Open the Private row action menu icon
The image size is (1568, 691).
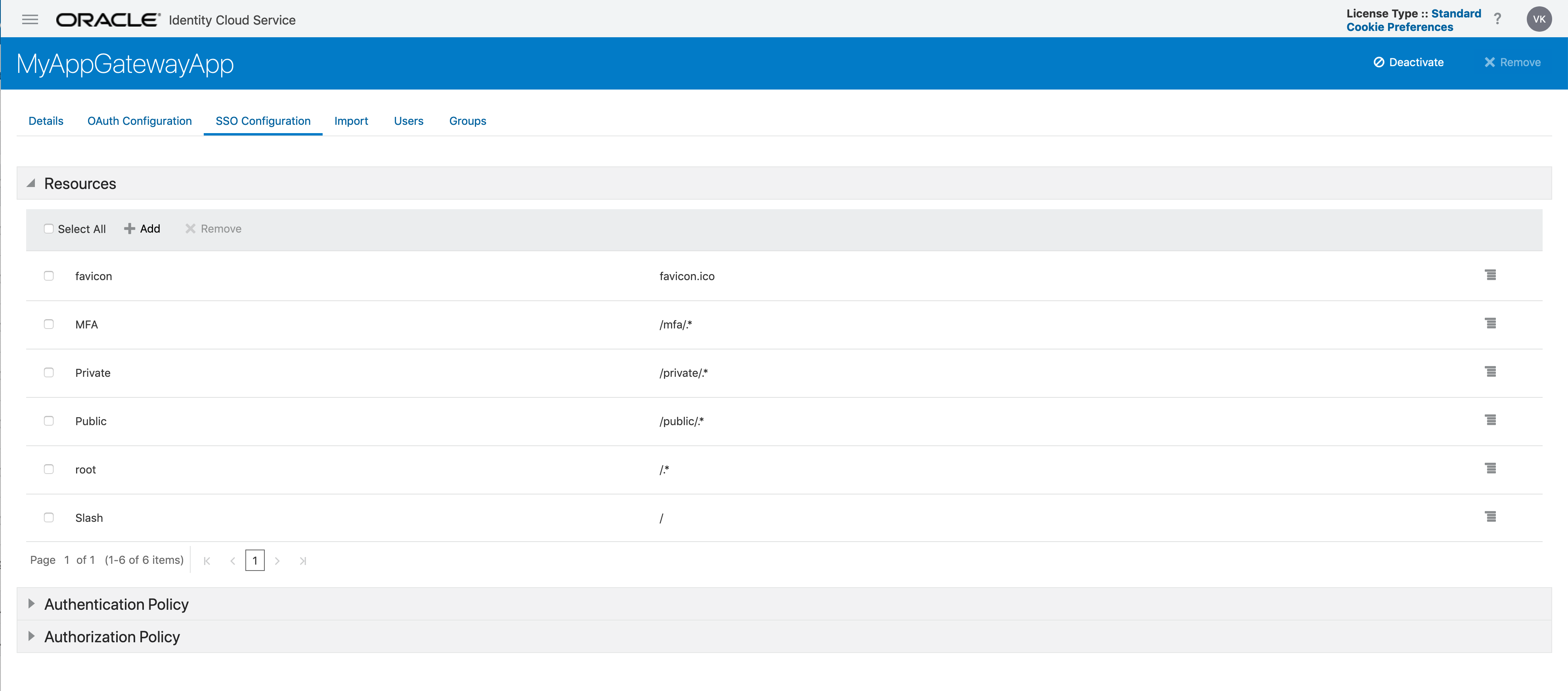tap(1490, 372)
